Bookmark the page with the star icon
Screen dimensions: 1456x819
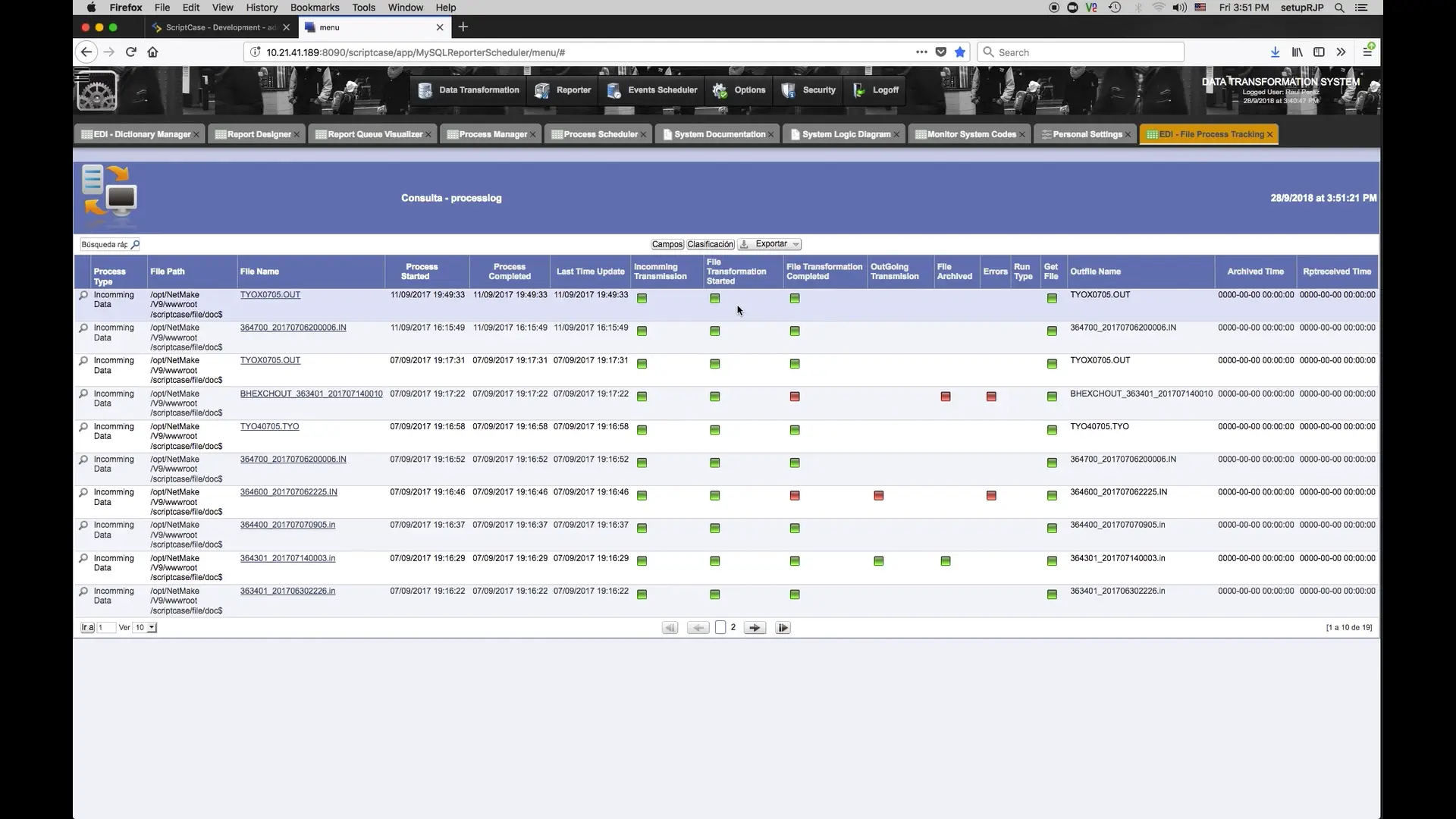pos(960,52)
